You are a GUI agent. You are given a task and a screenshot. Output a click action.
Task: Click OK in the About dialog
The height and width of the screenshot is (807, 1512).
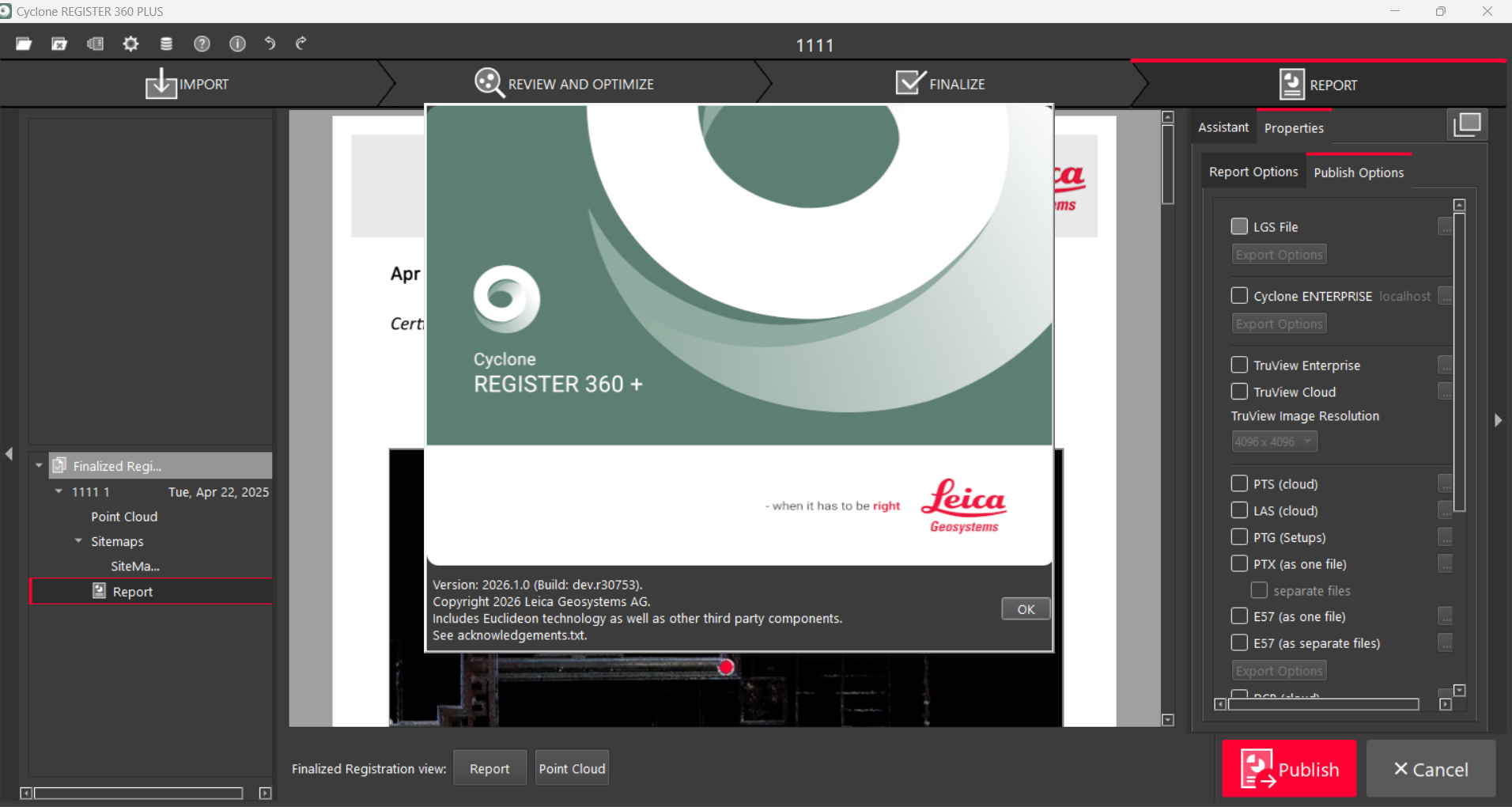coord(1026,608)
